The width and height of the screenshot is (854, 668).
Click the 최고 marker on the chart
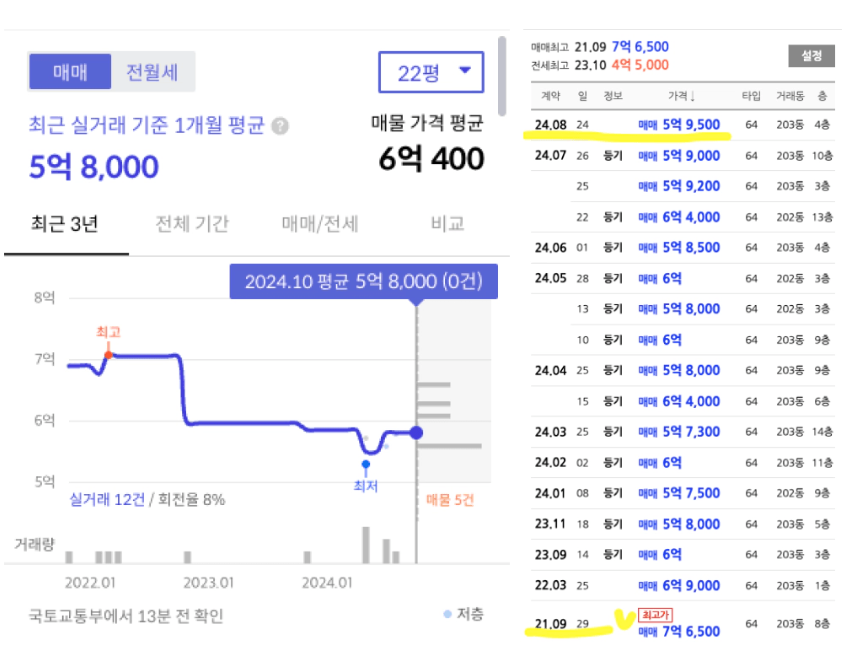(108, 355)
